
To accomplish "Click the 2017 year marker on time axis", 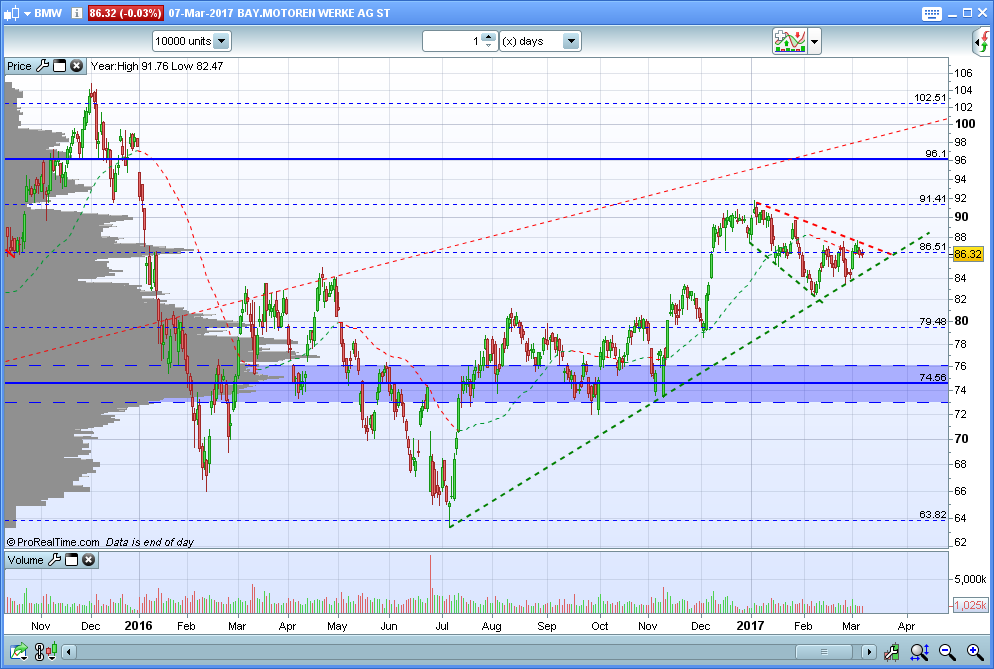I will pos(750,626).
